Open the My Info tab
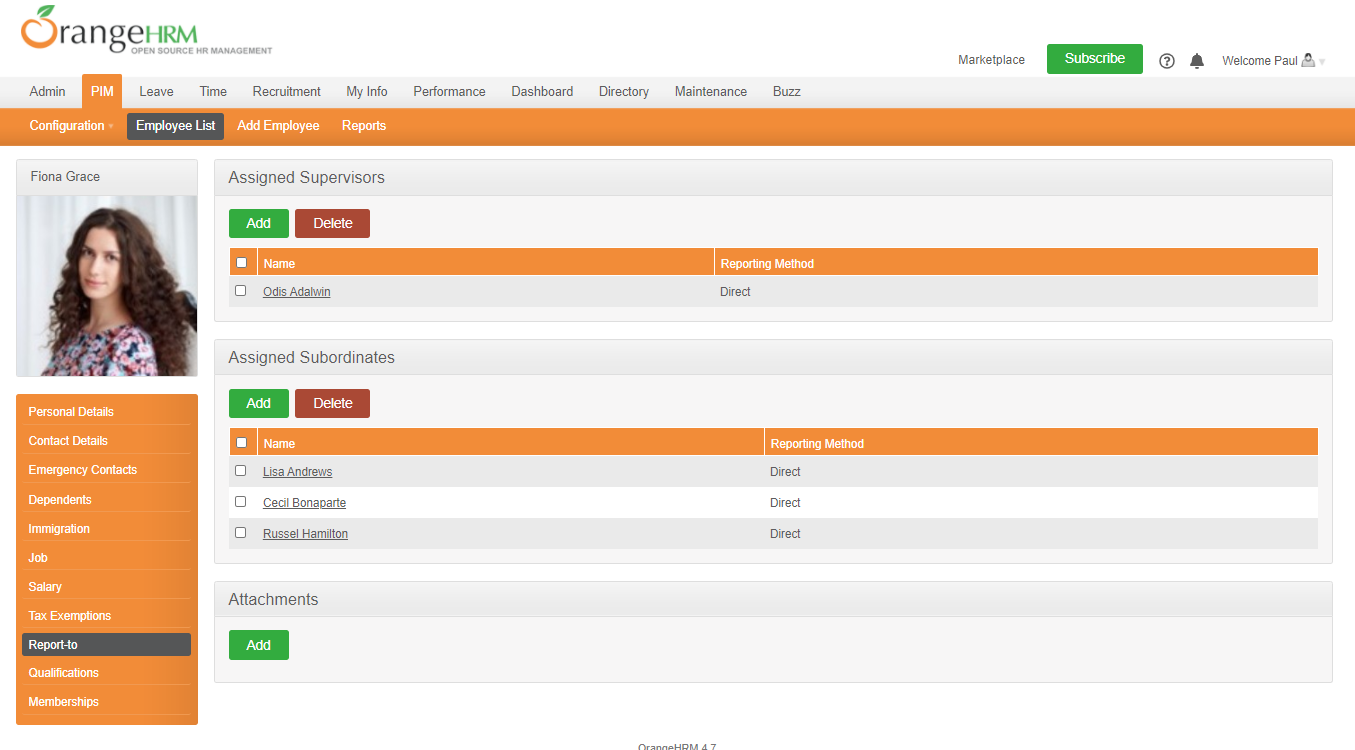The width and height of the screenshot is (1355, 750). click(x=367, y=91)
